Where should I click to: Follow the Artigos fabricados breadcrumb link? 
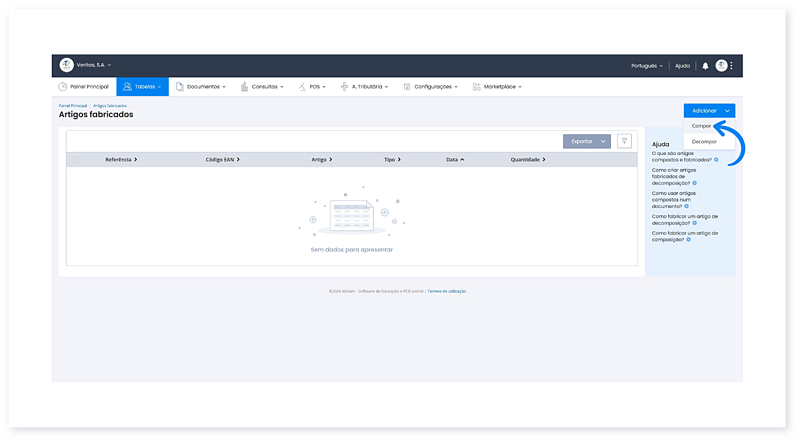[x=110, y=106]
